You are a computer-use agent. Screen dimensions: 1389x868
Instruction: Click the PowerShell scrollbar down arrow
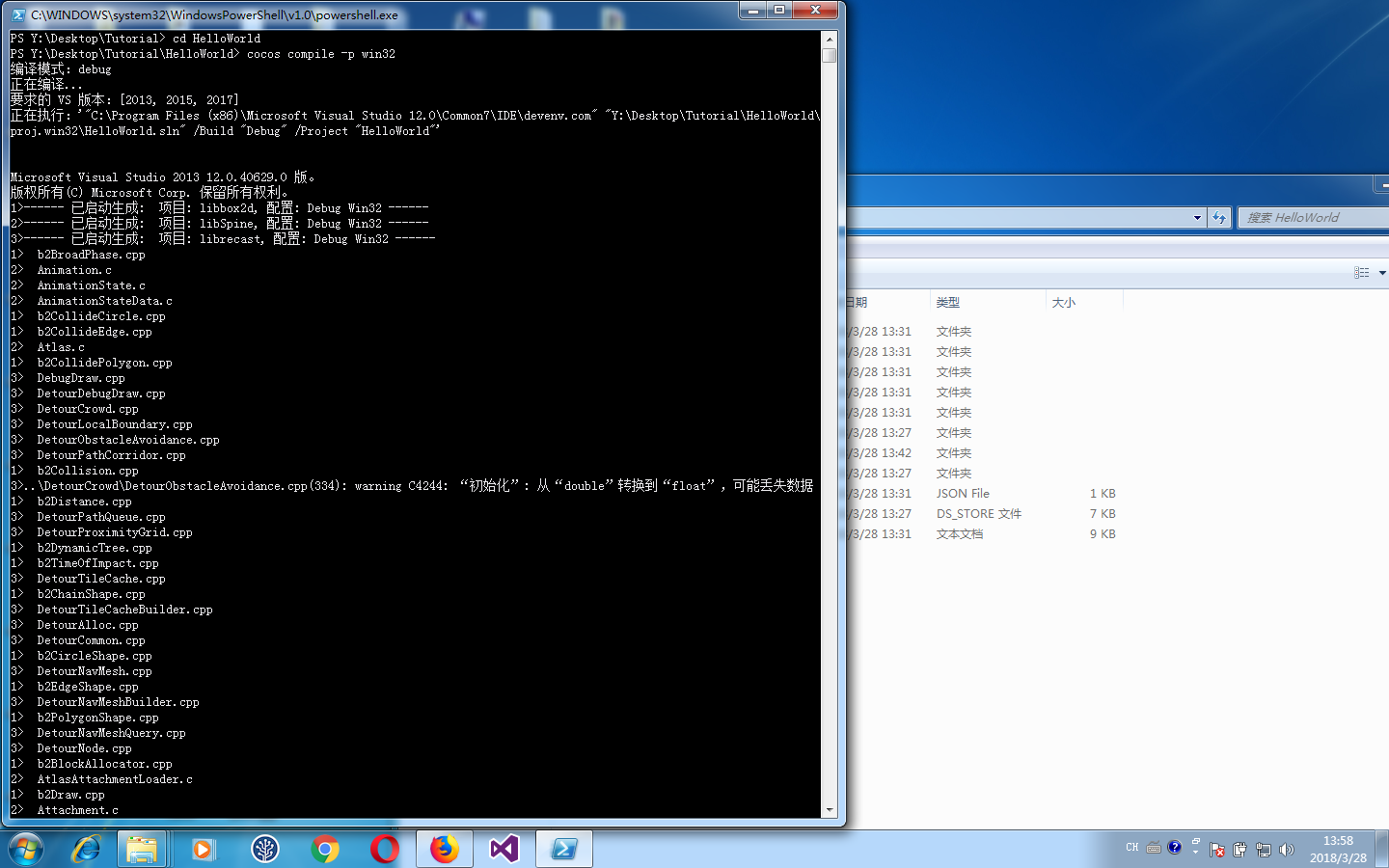click(829, 810)
